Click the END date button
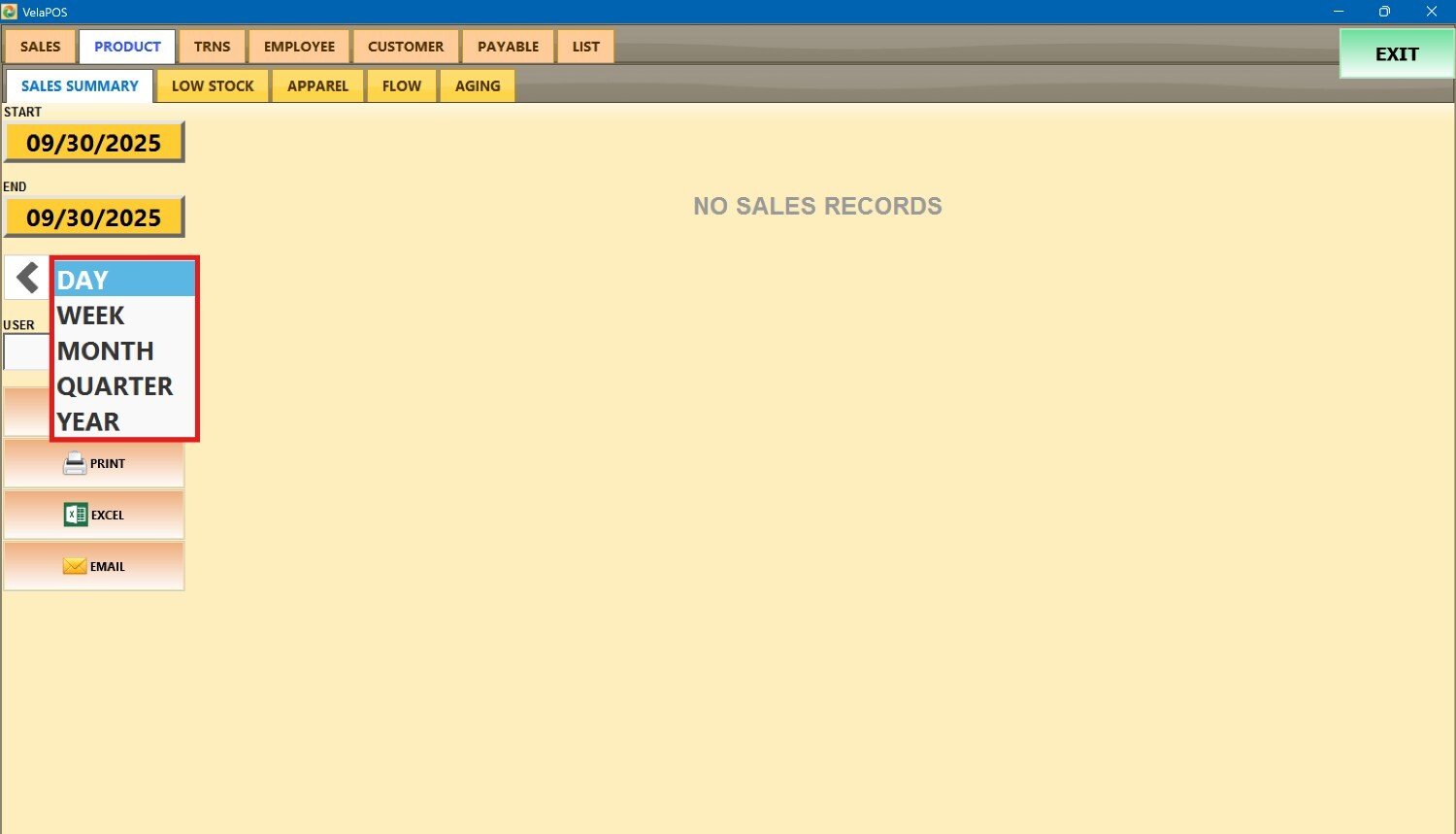Viewport: 1456px width, 834px height. (x=94, y=217)
